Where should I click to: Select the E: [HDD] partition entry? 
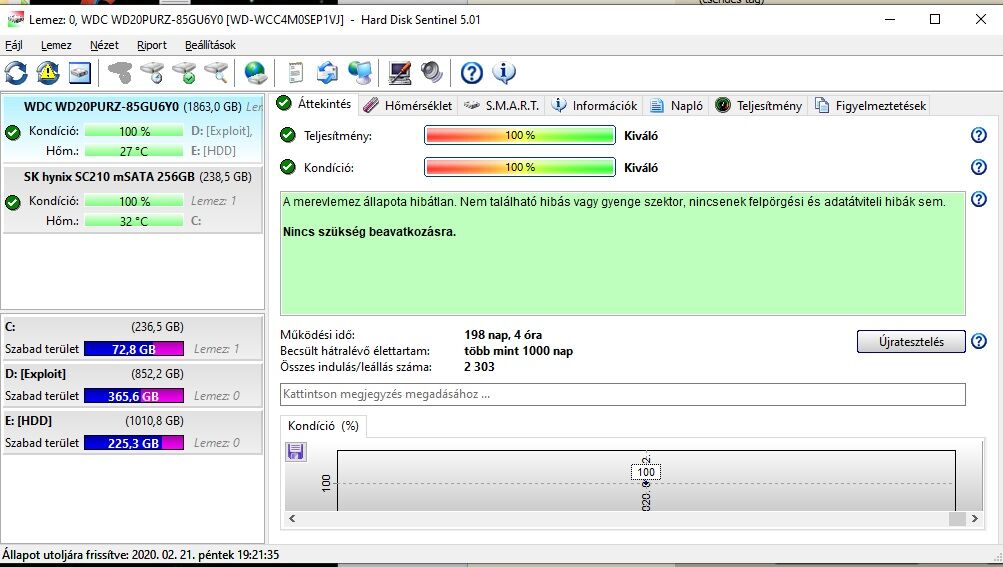point(132,432)
